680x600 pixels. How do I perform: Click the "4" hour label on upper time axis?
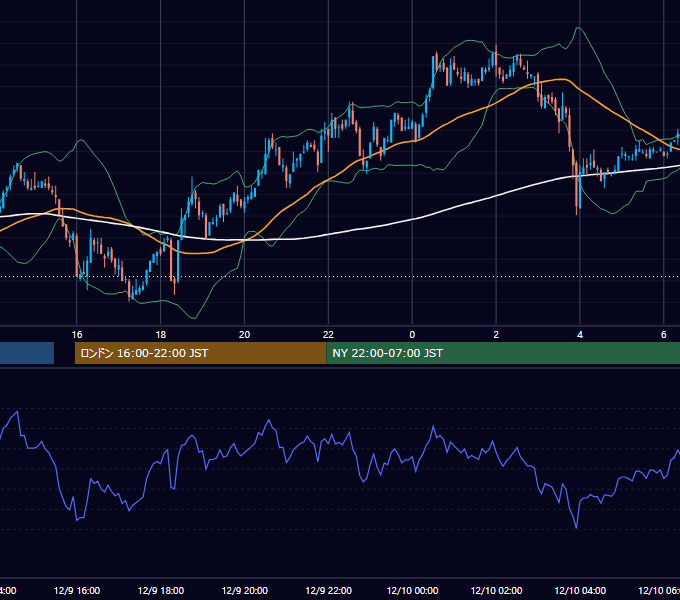580,334
